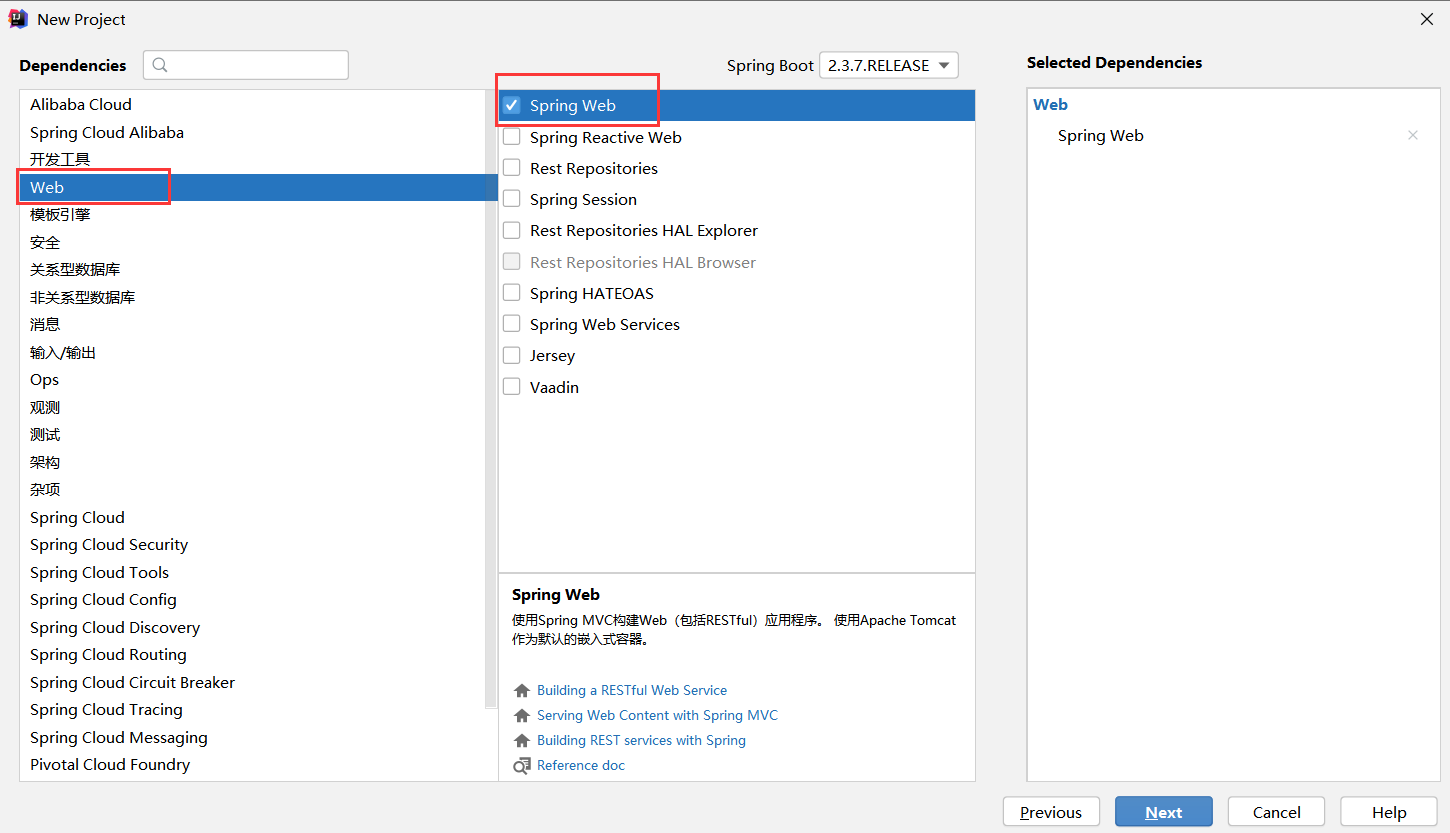Select the 关系型数据库 category
The height and width of the screenshot is (833, 1450).
[252, 269]
